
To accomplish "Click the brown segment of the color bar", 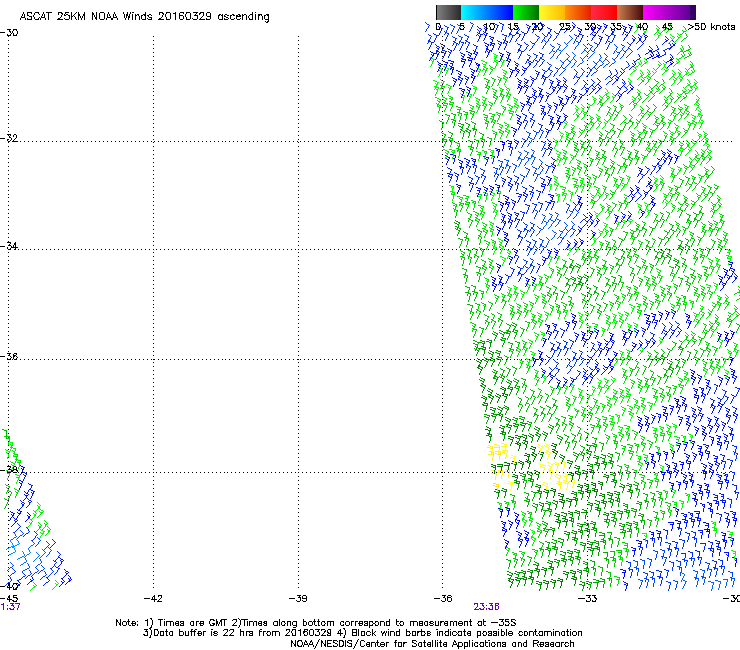I will 630,12.
